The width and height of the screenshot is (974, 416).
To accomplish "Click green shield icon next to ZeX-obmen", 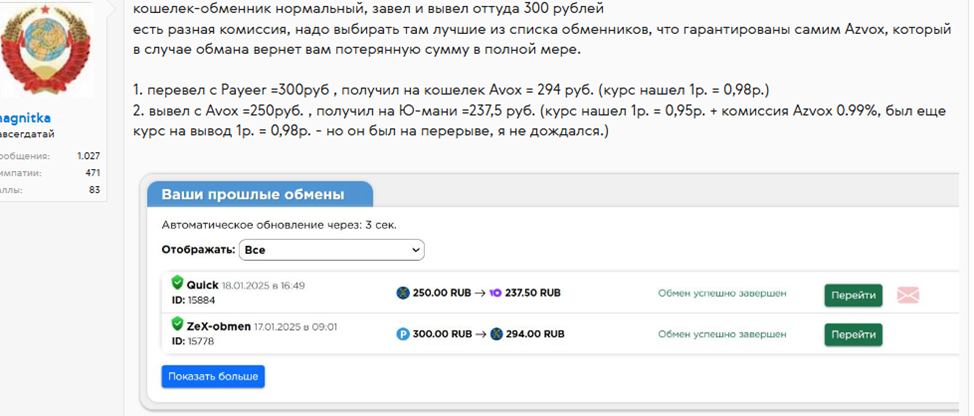I will pyautogui.click(x=178, y=324).
